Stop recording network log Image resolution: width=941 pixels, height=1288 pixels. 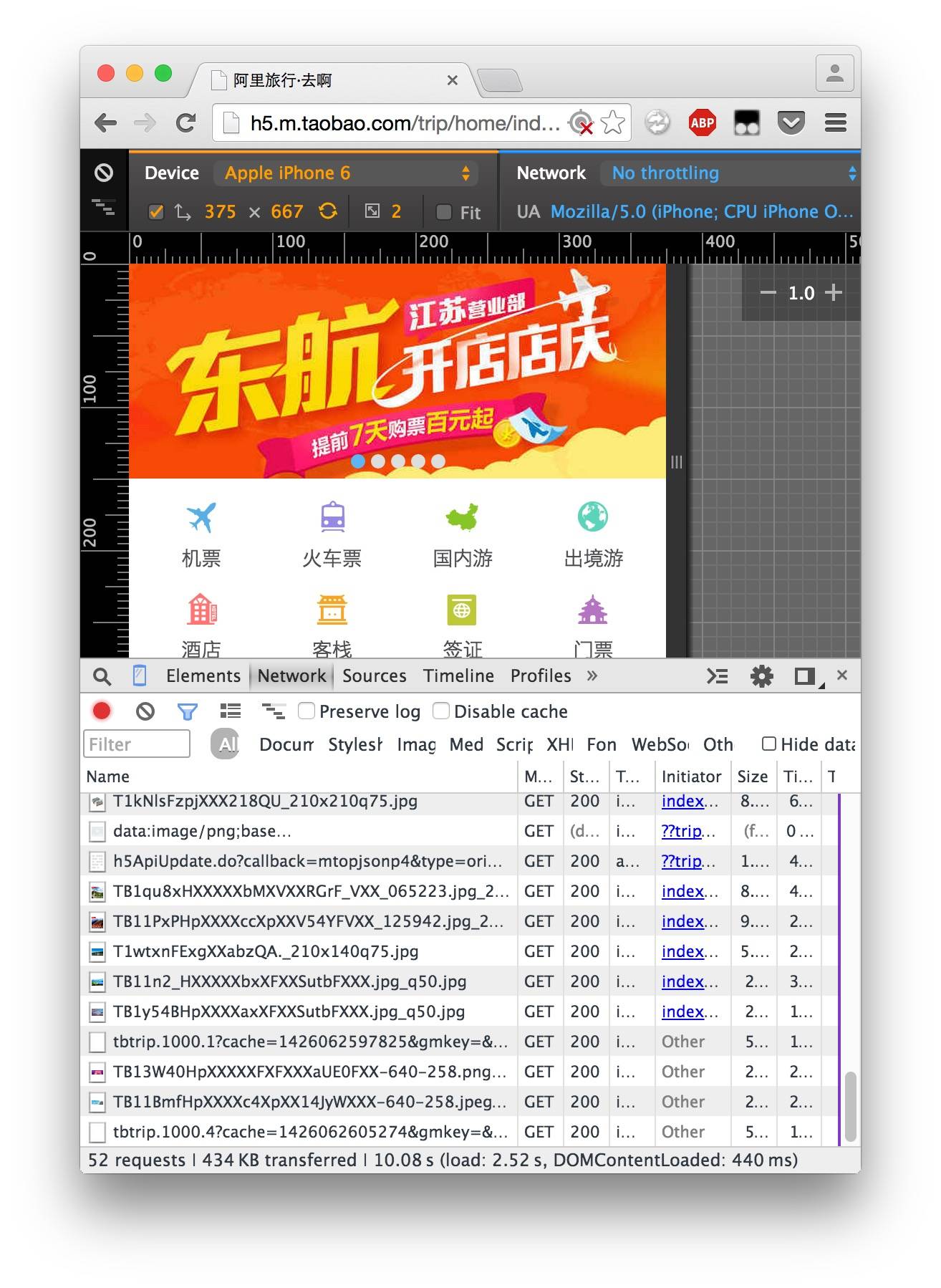[x=102, y=711]
